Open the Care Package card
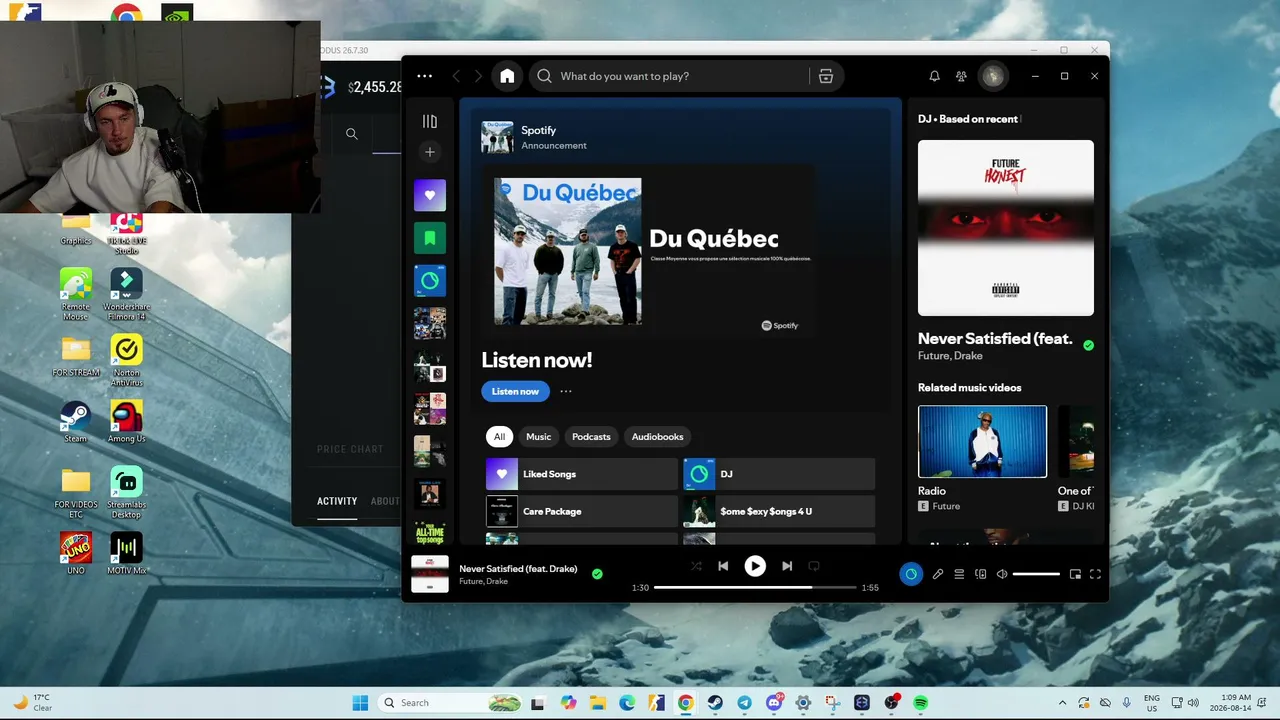 (x=582, y=511)
